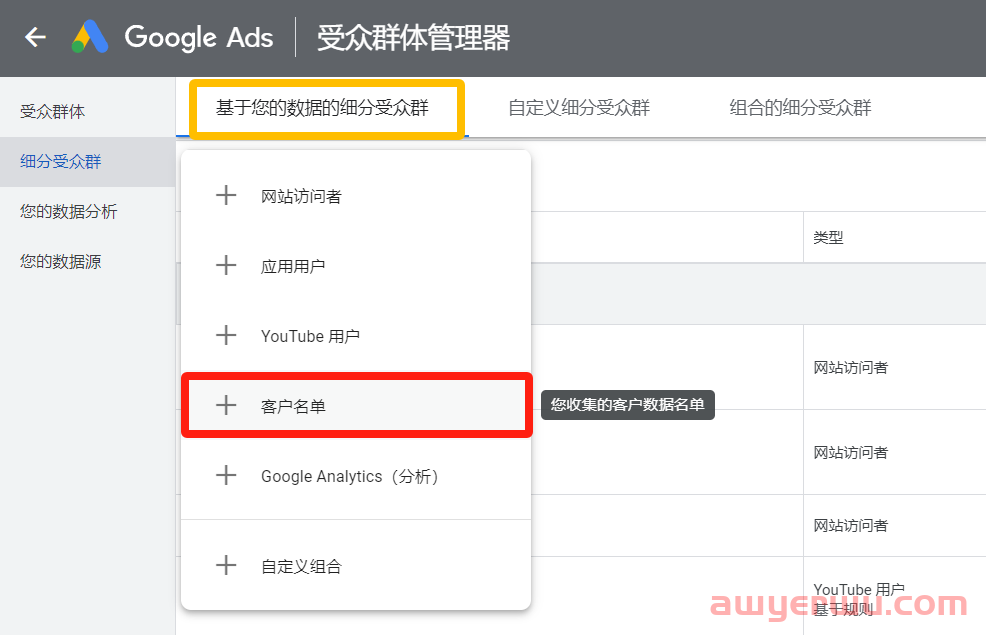Choose 应用用户 in the menu
Viewport: 986px width, 635px height.
[356, 266]
